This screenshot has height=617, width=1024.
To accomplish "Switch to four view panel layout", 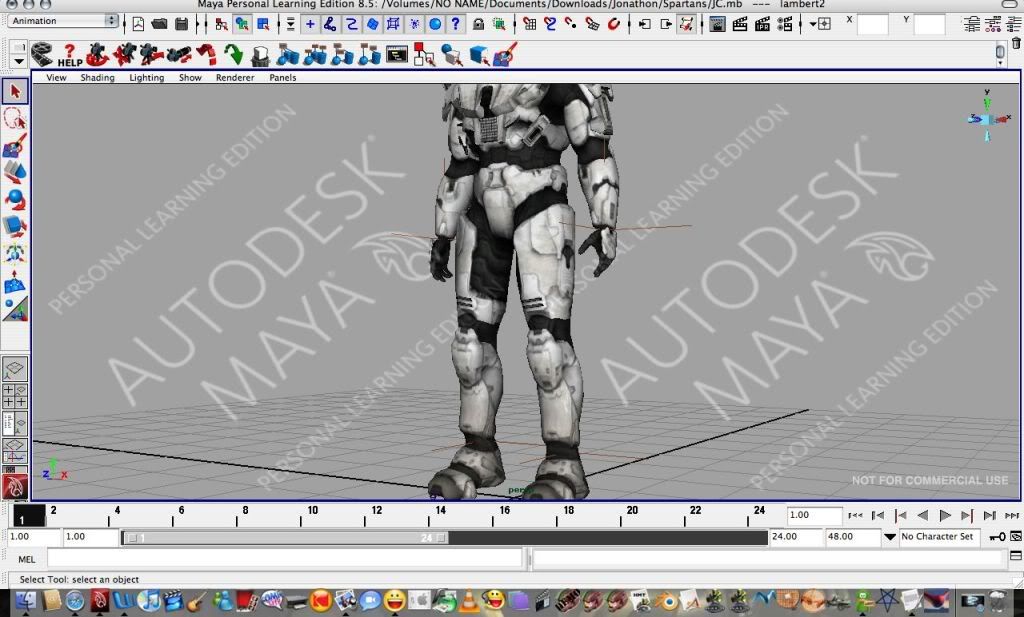I will [14, 396].
